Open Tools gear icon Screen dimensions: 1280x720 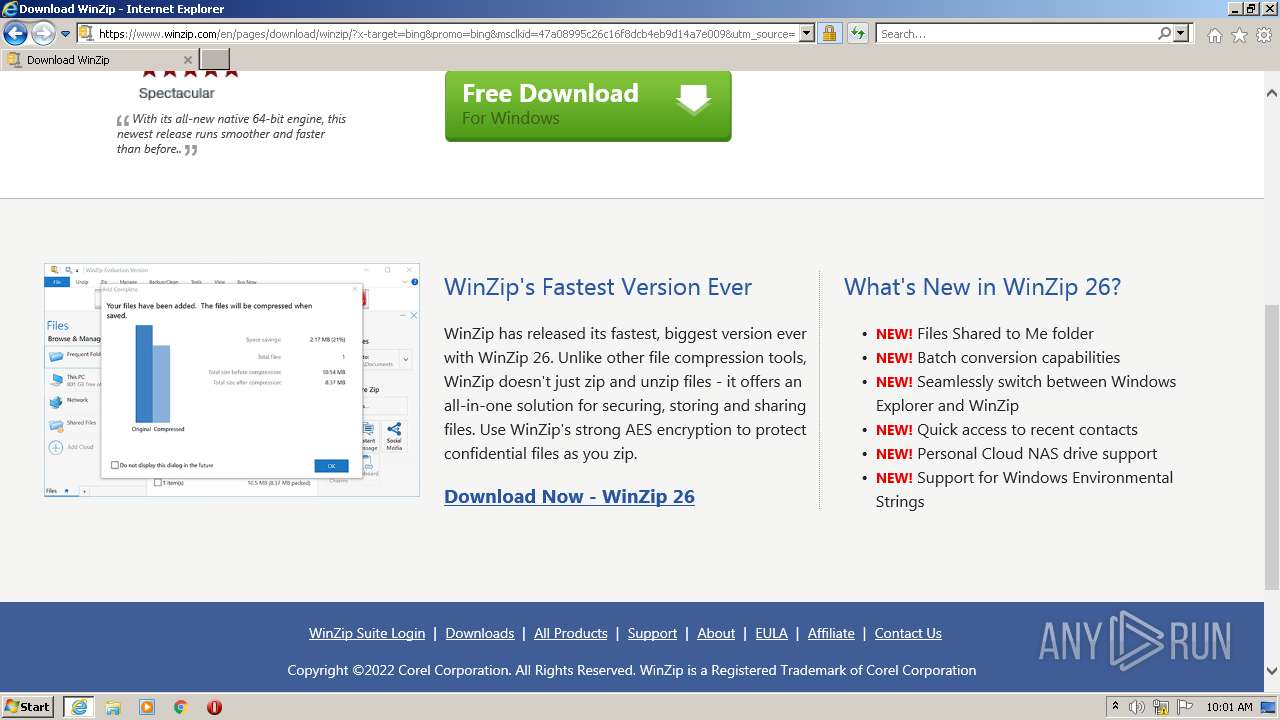(1264, 35)
